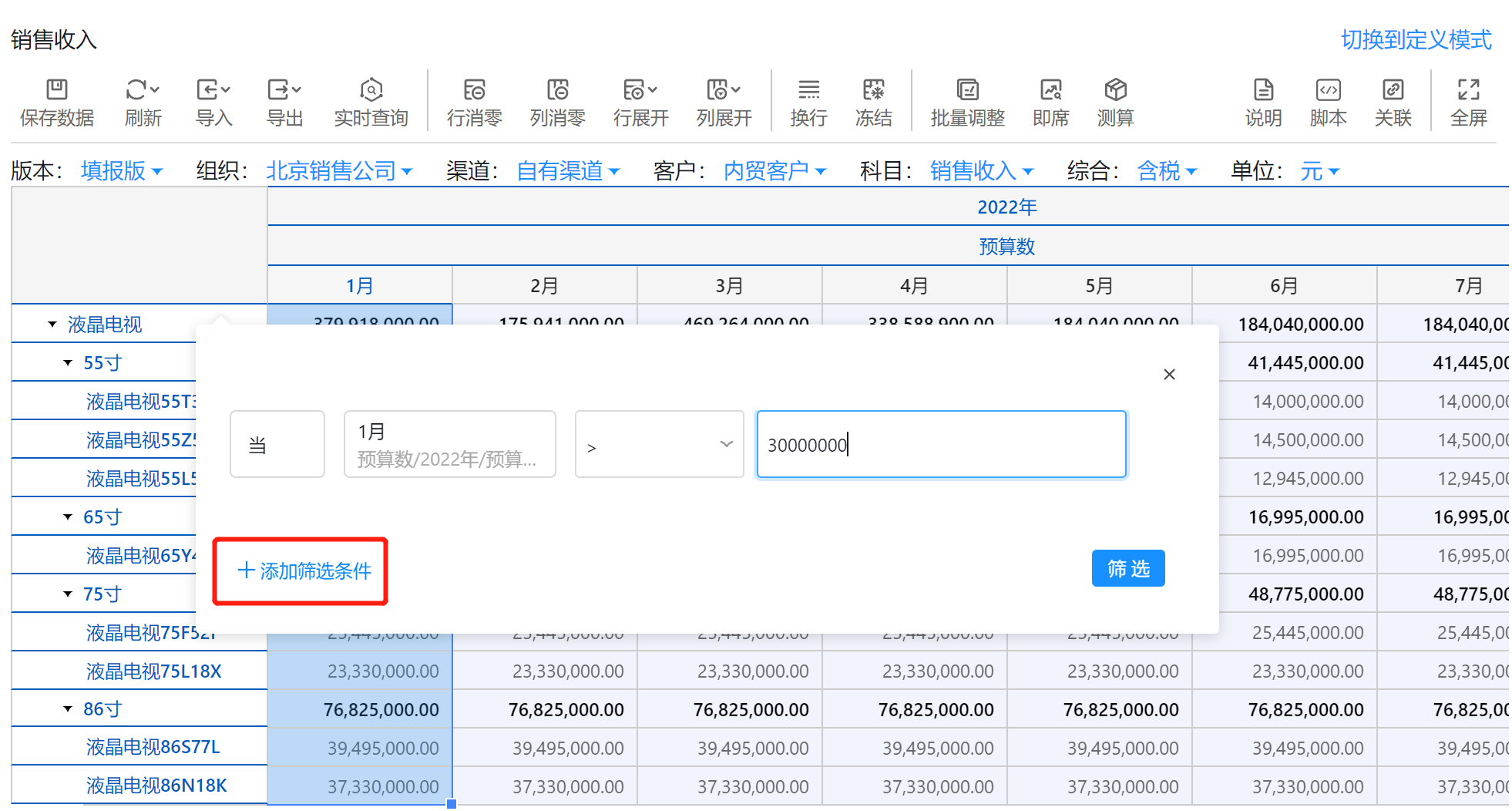The width and height of the screenshot is (1512, 811).
Task: Open the Script (脚本) icon
Action: [x=1328, y=90]
